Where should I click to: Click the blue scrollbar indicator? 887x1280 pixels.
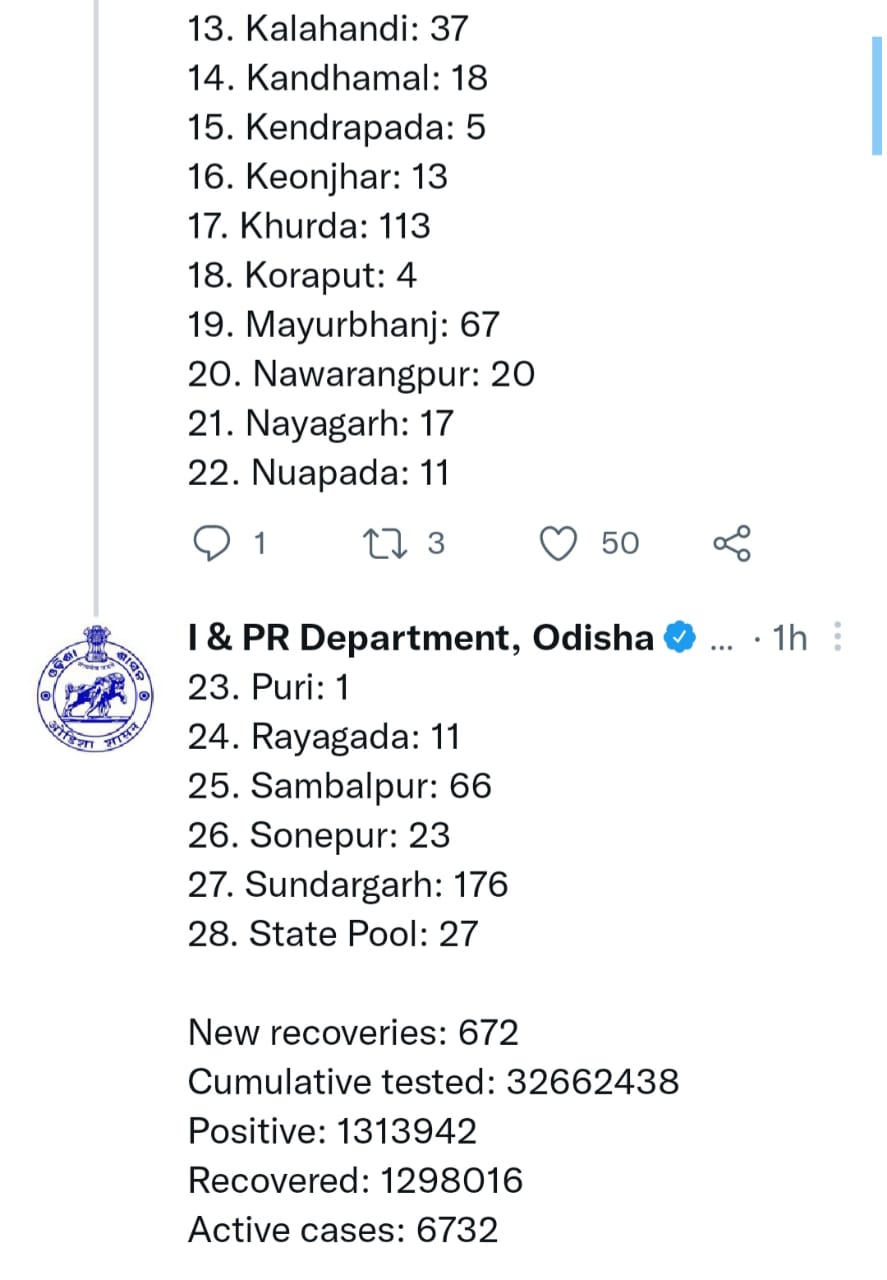[877, 95]
